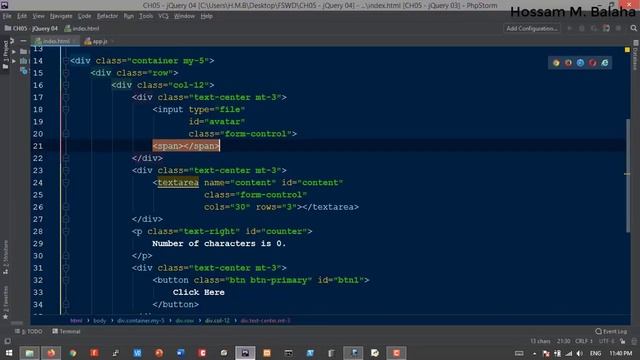The width and height of the screenshot is (640, 360).
Task: Collapse the fold at line 28 paragraph
Action: point(66,231)
